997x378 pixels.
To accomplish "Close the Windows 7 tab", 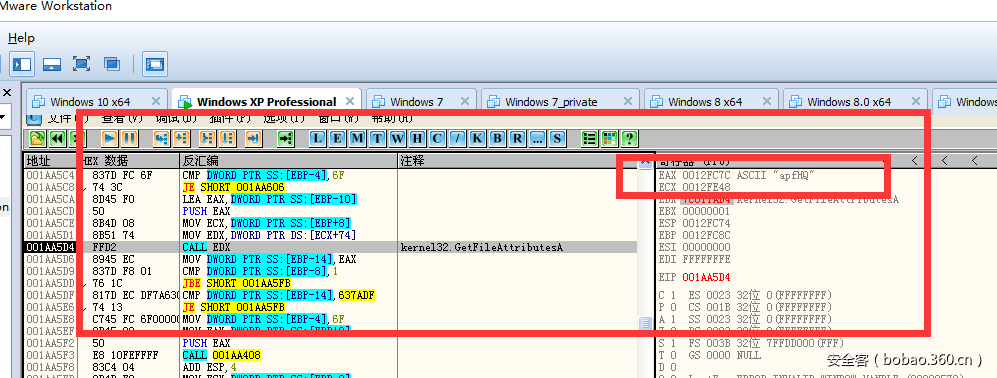I will click(x=464, y=101).
